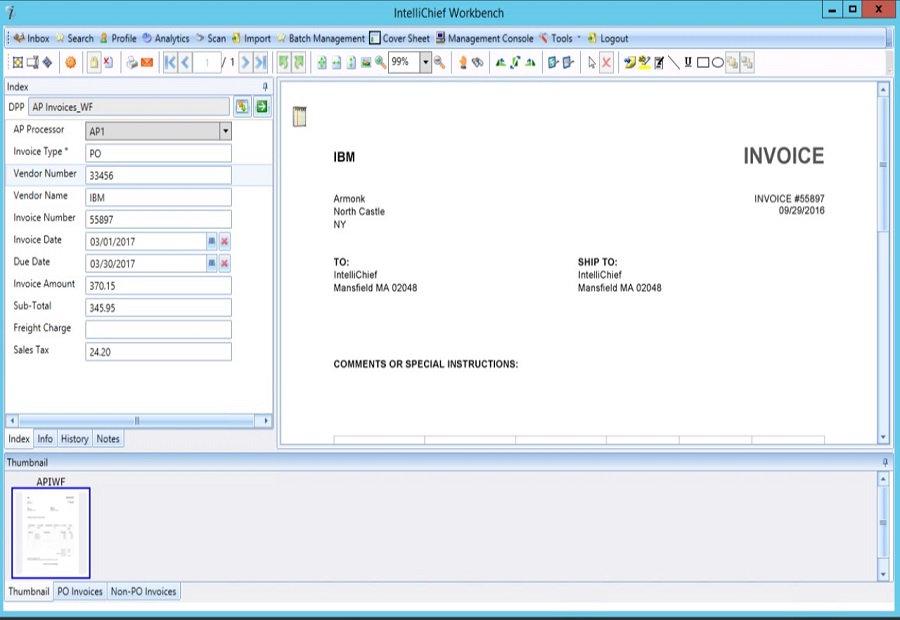Click the magnifier zoom-in icon
Screen dimensions: 900x620
[381, 63]
